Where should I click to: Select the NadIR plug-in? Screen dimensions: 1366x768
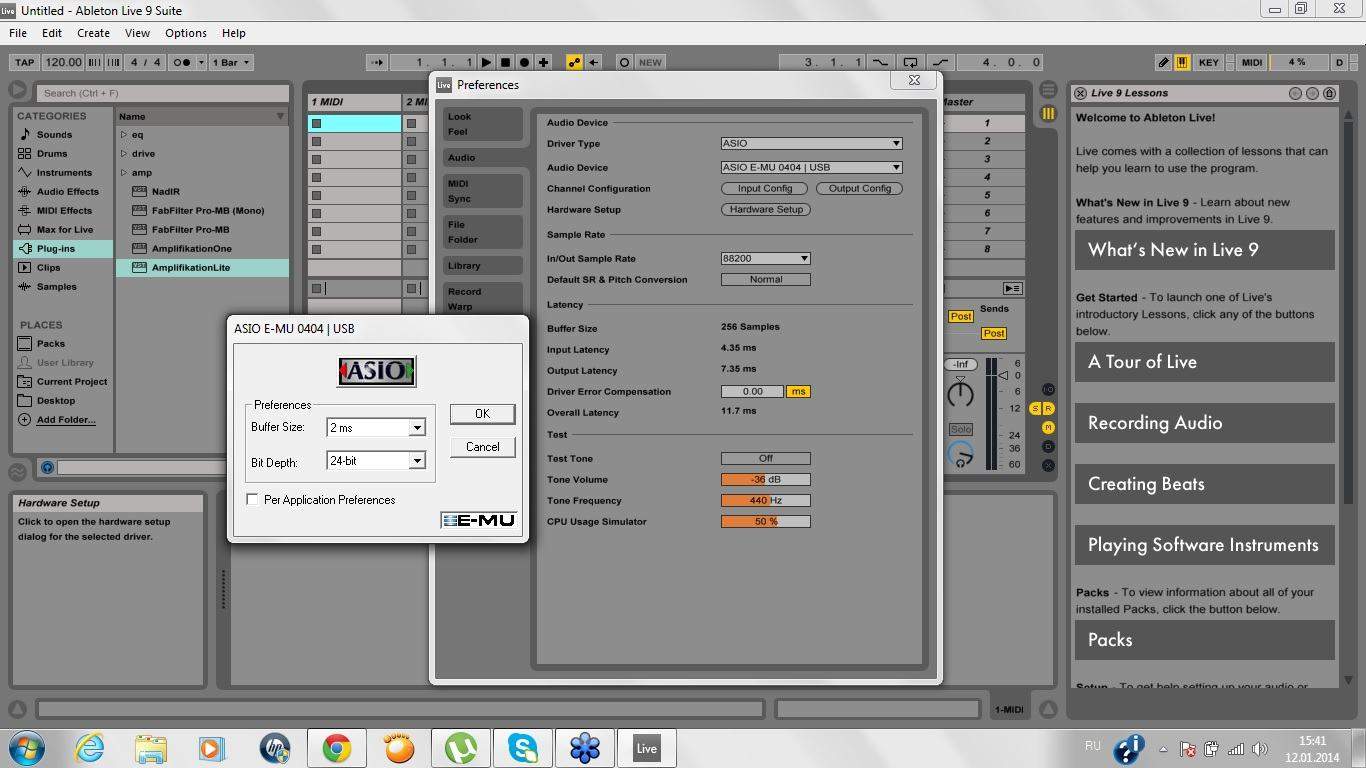pos(165,192)
